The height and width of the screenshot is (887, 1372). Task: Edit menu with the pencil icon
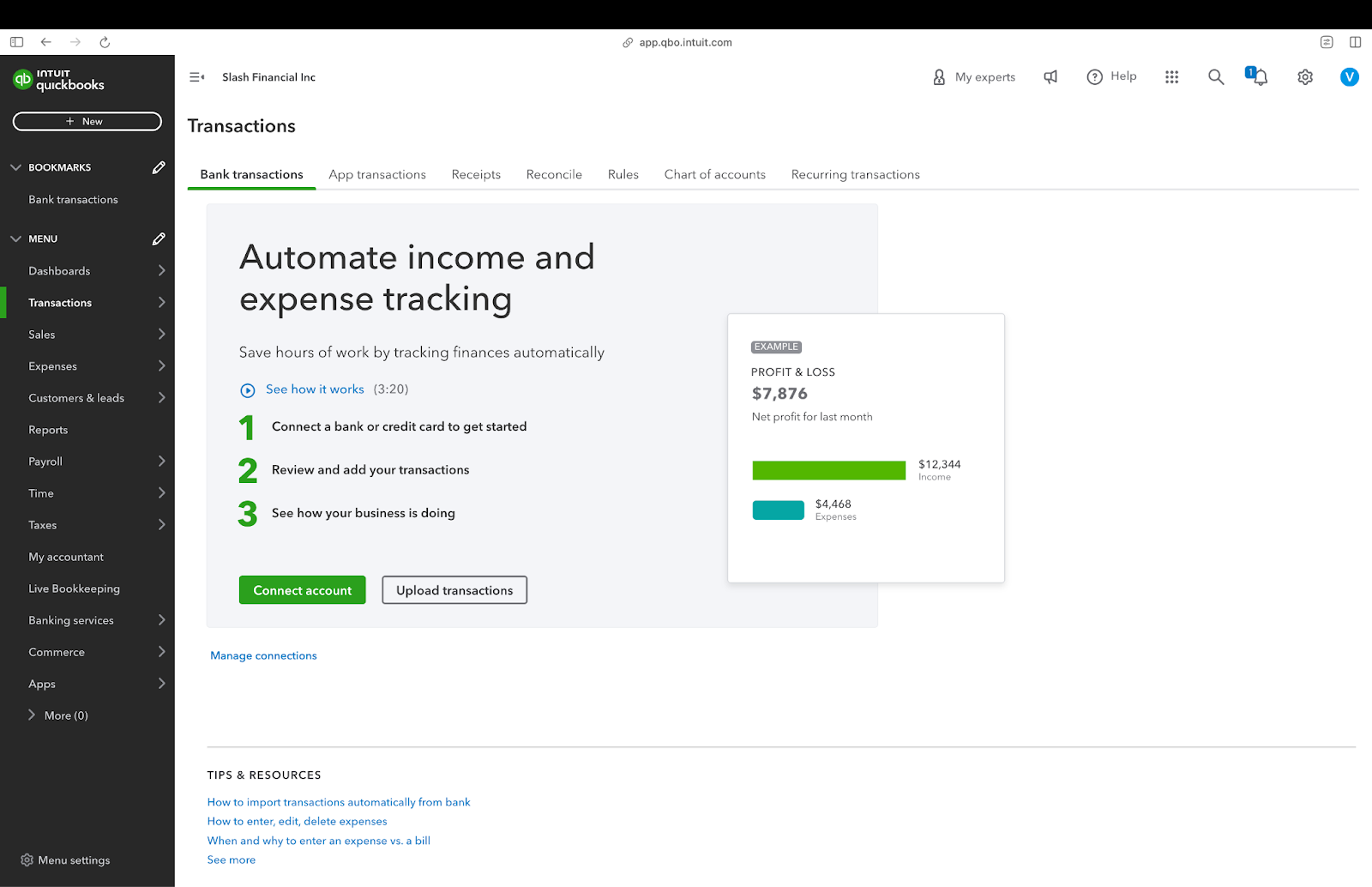pyautogui.click(x=159, y=238)
